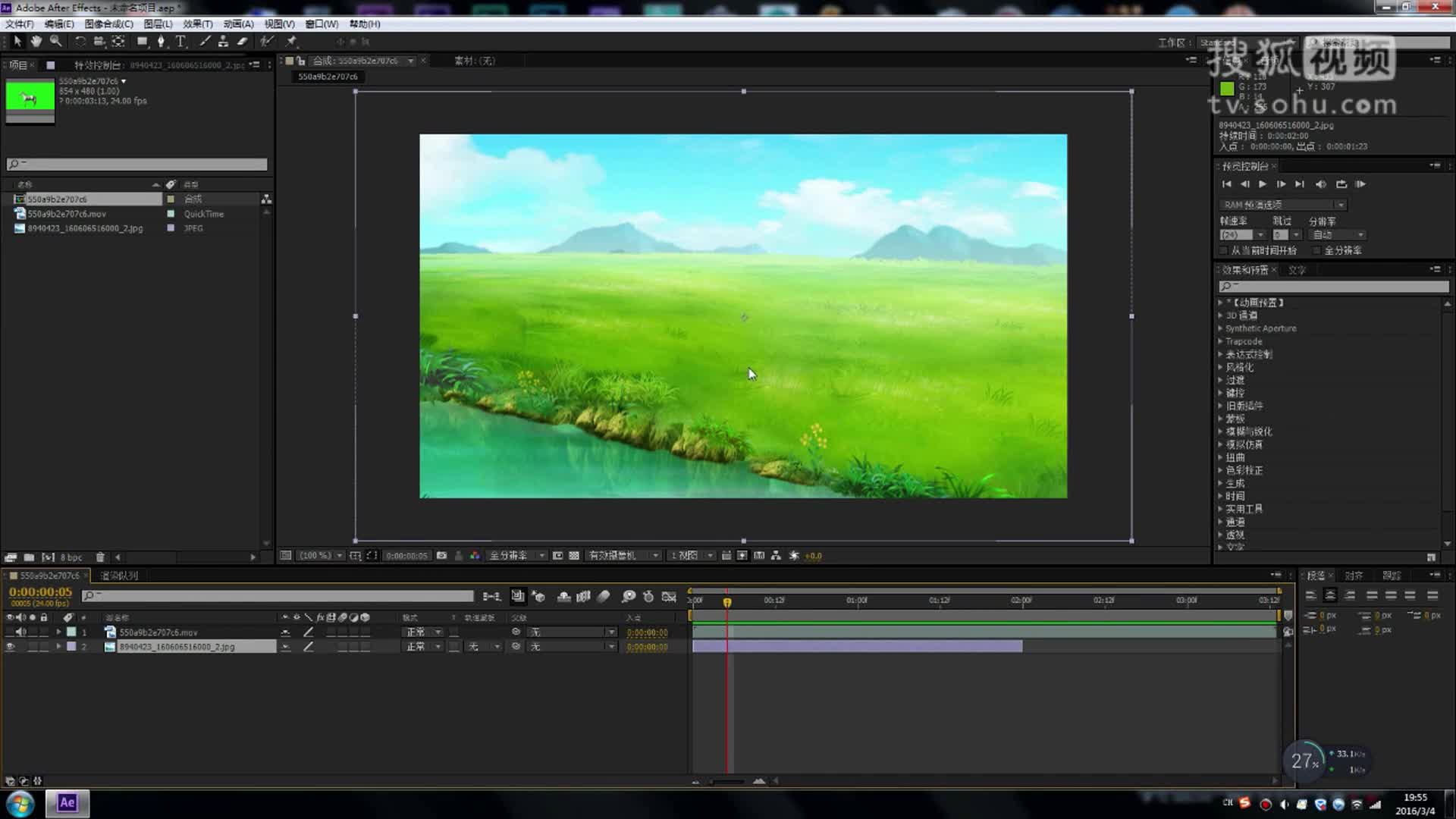The width and height of the screenshot is (1456, 819).
Task: Play the preview in Preview panel
Action: [x=1263, y=184]
